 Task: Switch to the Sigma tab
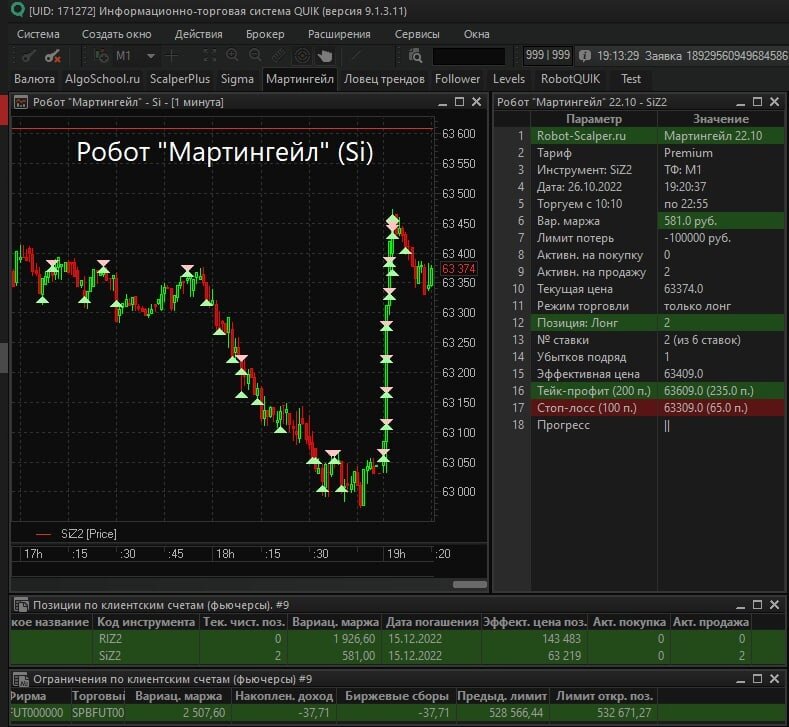point(237,79)
